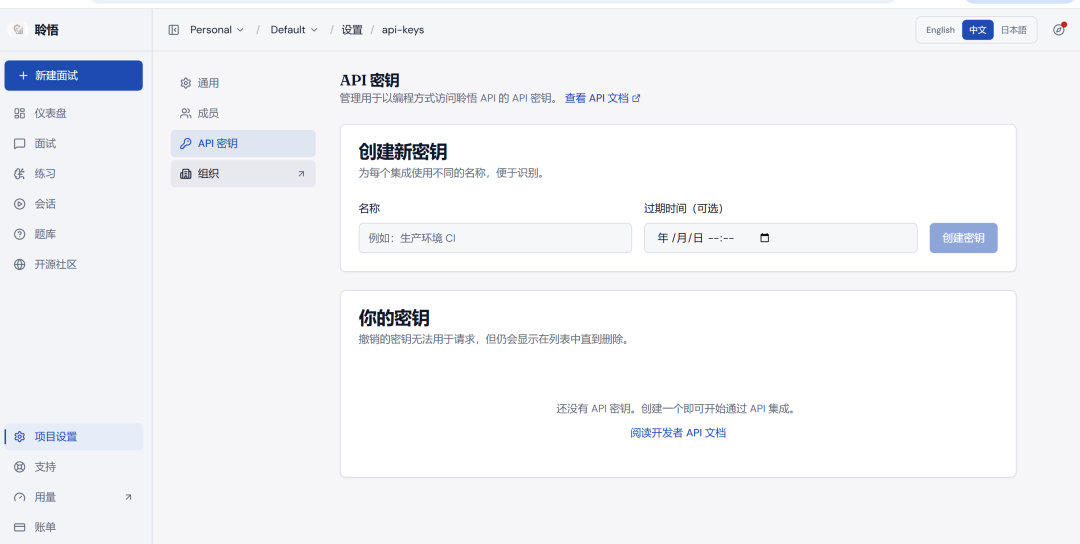Screen dimensions: 1080x544
Task: Focus the 过期时间 date-time field
Action: [x=780, y=238]
